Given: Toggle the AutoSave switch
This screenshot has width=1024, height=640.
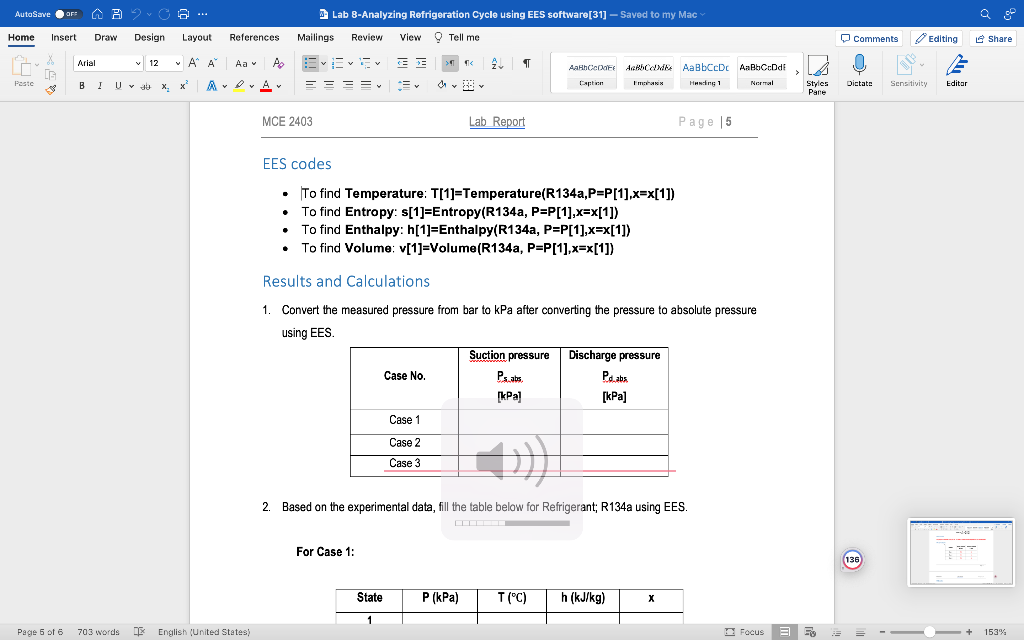Looking at the screenshot, I should click(67, 14).
